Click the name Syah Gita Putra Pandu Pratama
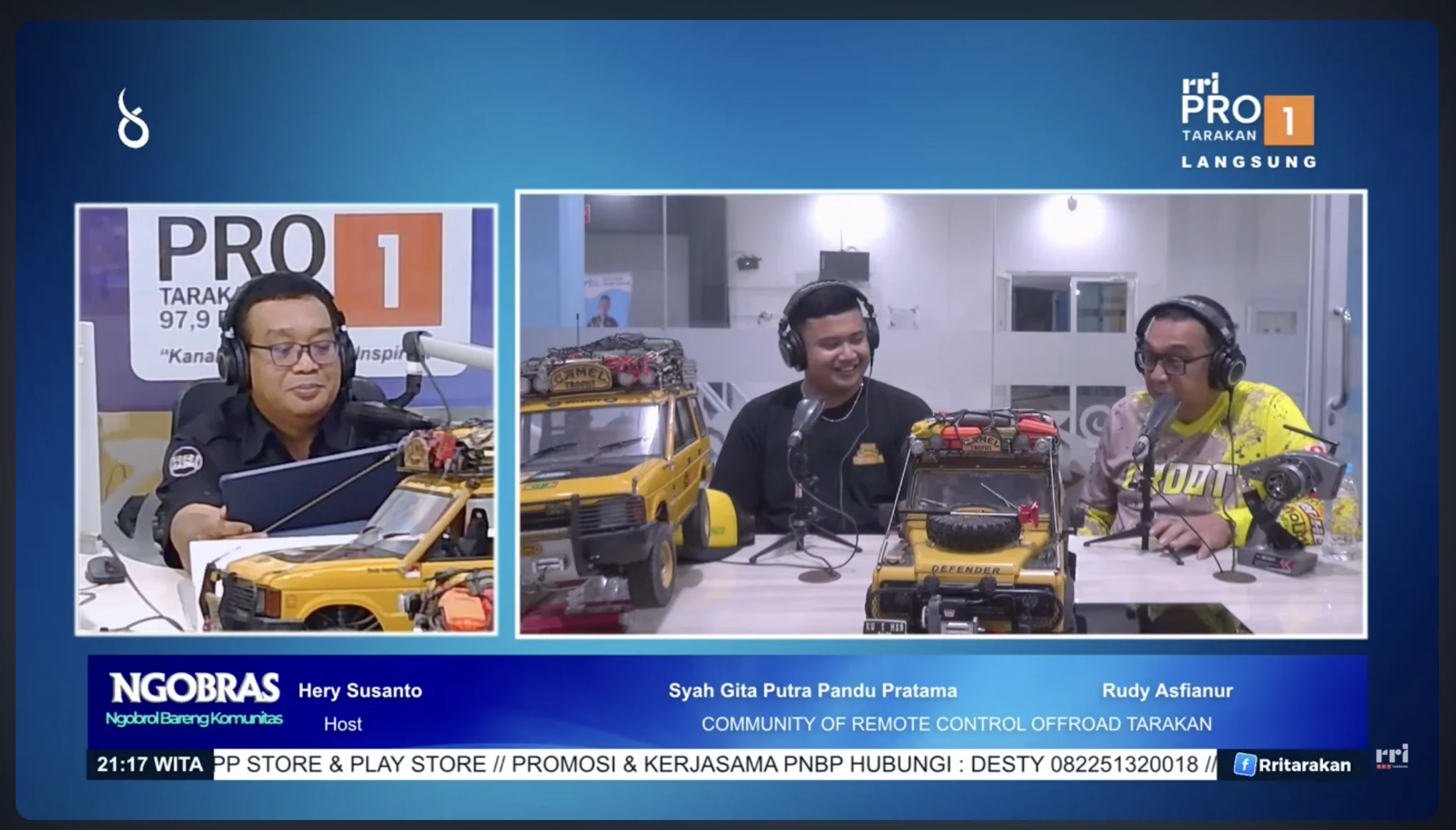 [x=812, y=691]
